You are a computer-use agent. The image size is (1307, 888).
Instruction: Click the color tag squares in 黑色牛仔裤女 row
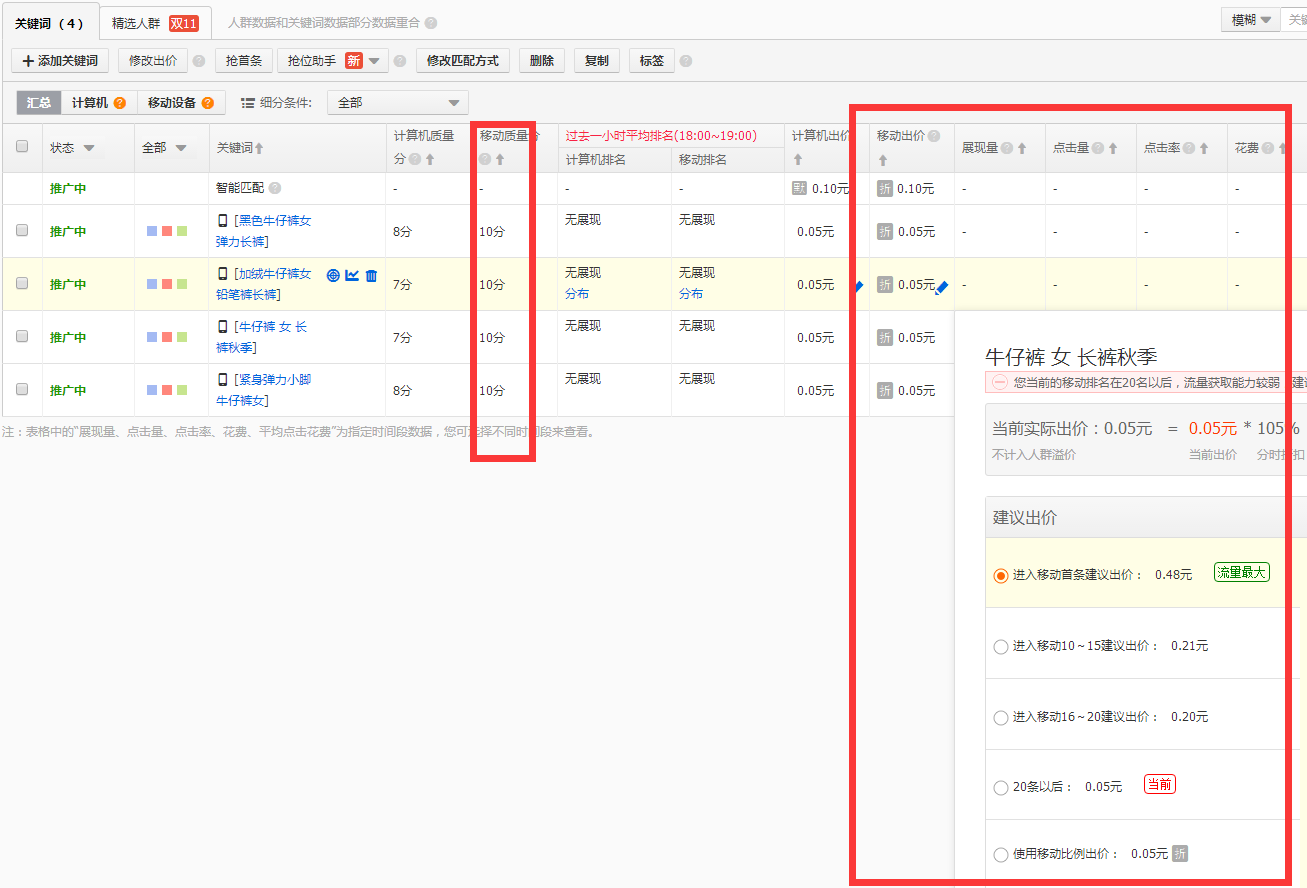[167, 231]
